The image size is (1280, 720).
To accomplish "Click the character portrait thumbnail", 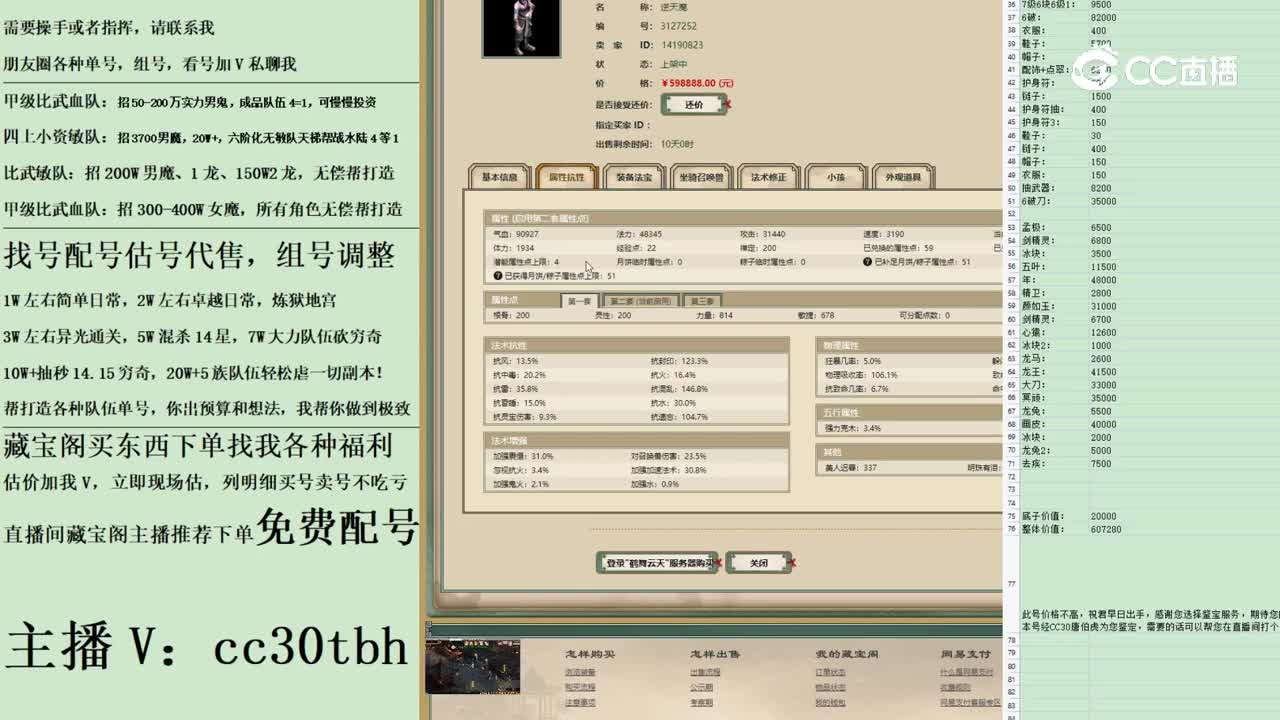I will click(521, 28).
